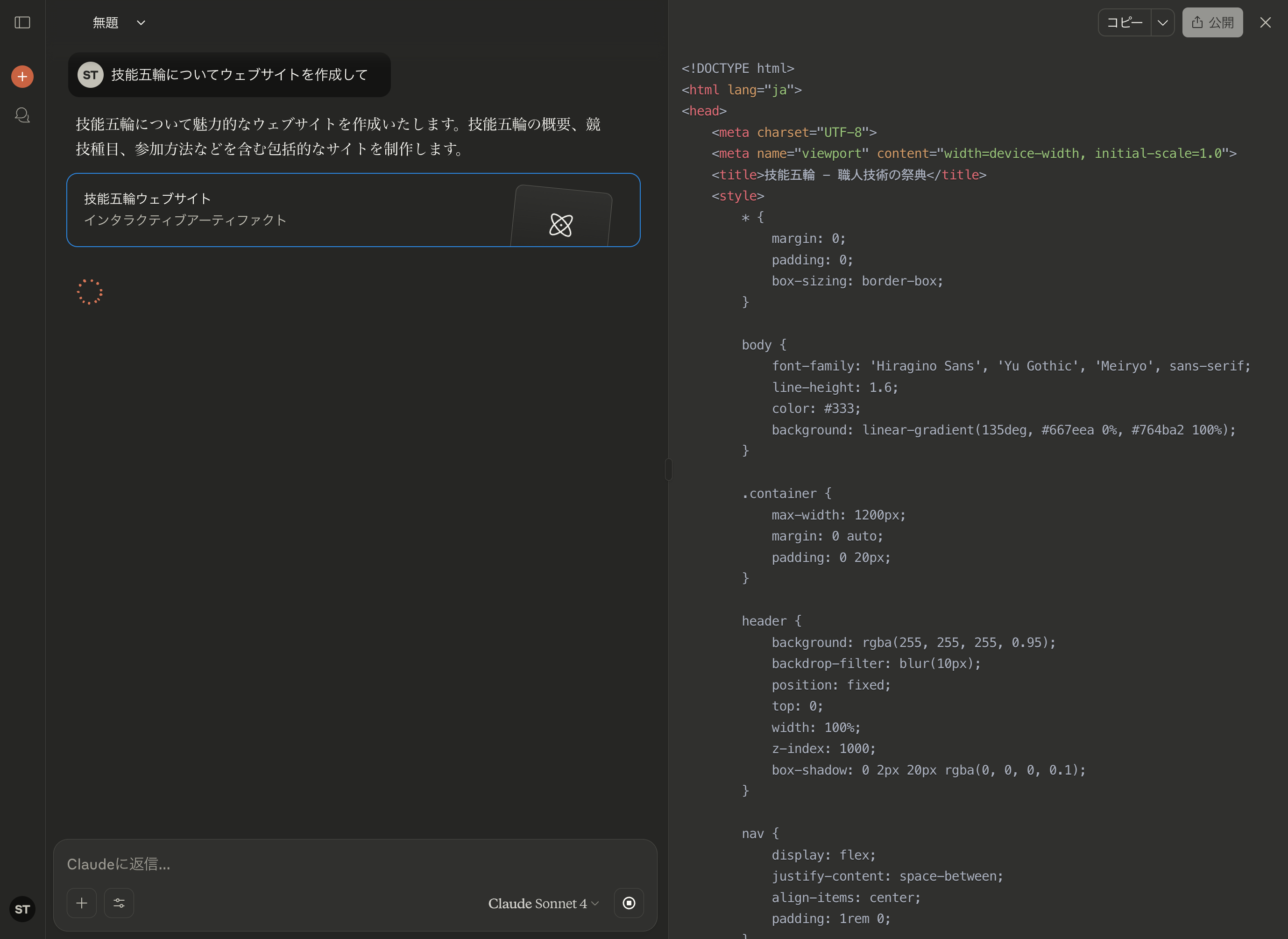Click the artifact atom icon preview
This screenshot has width=1288, height=939.
pyautogui.click(x=561, y=225)
